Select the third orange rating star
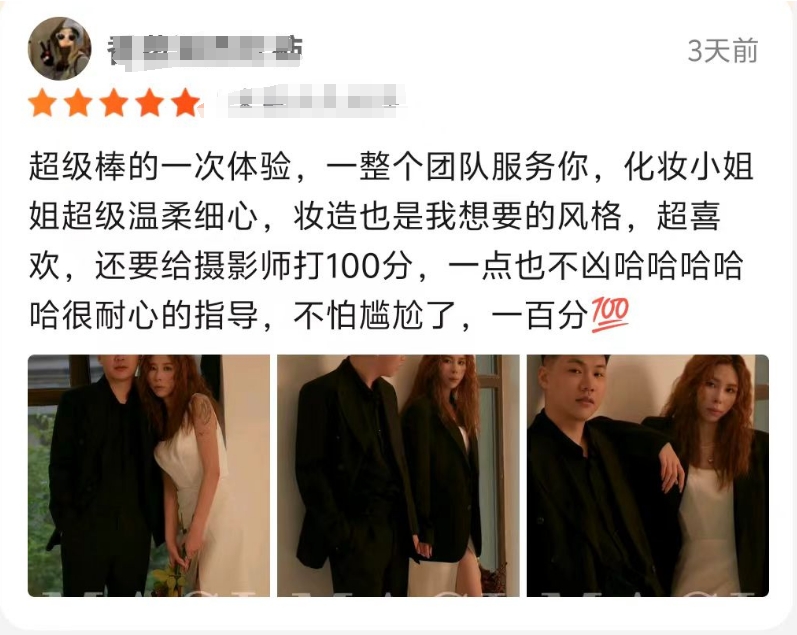The width and height of the screenshot is (797, 635). 113,103
